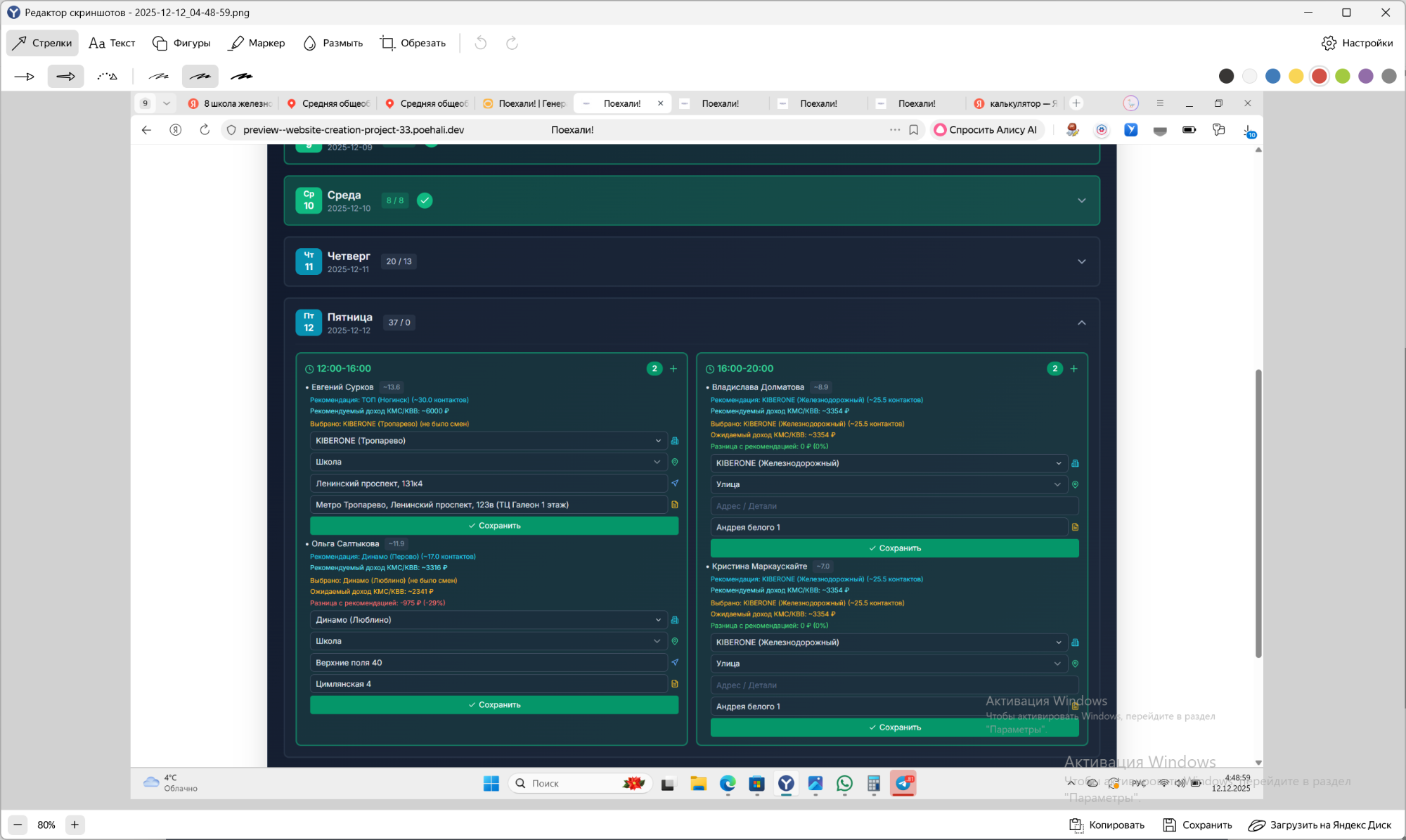Image resolution: width=1406 pixels, height=840 pixels.
Task: Select the Crop tool (Обрезать)
Action: (x=413, y=43)
